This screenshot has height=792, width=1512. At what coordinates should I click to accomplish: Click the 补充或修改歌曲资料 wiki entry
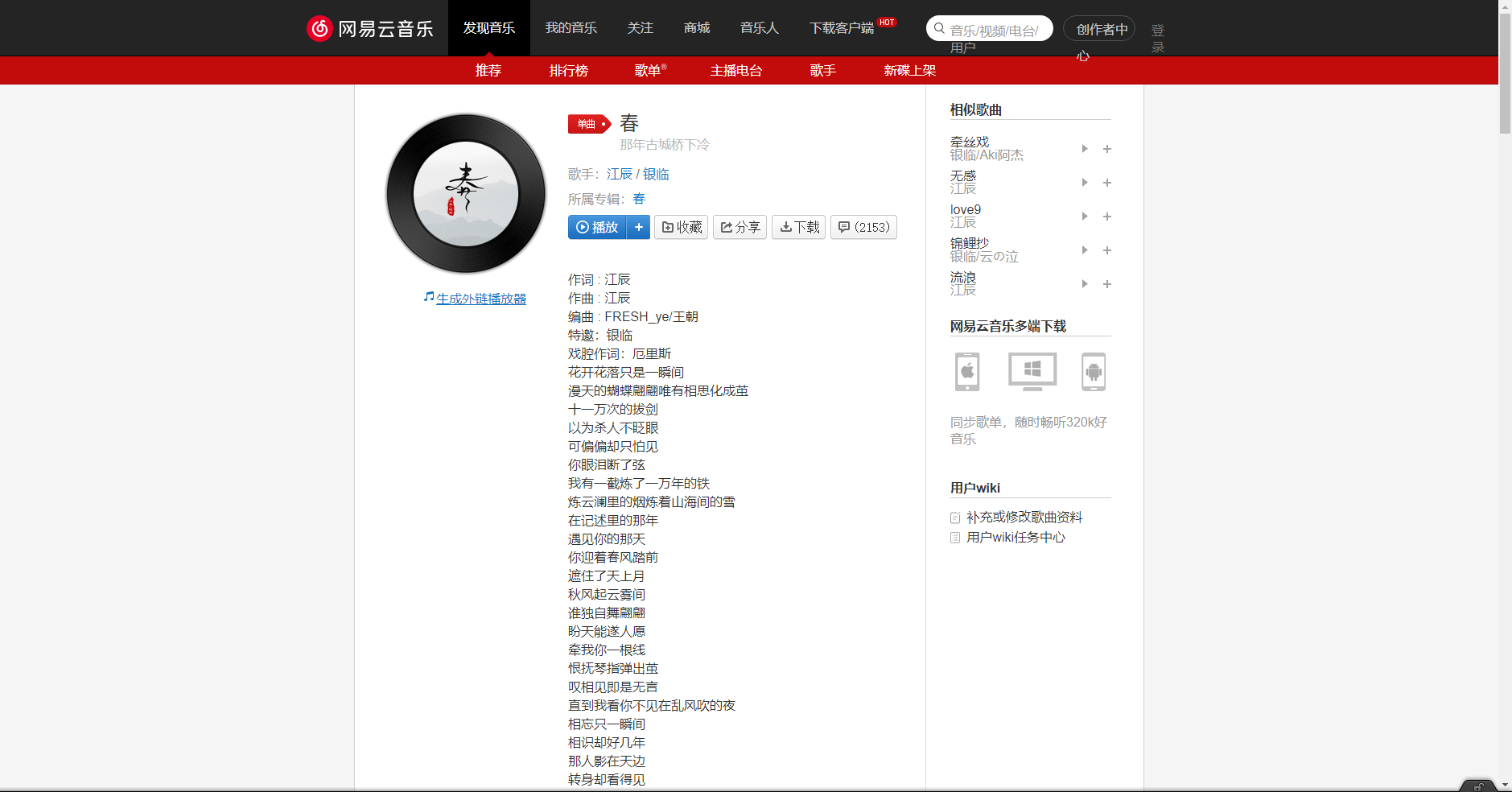(x=1025, y=518)
